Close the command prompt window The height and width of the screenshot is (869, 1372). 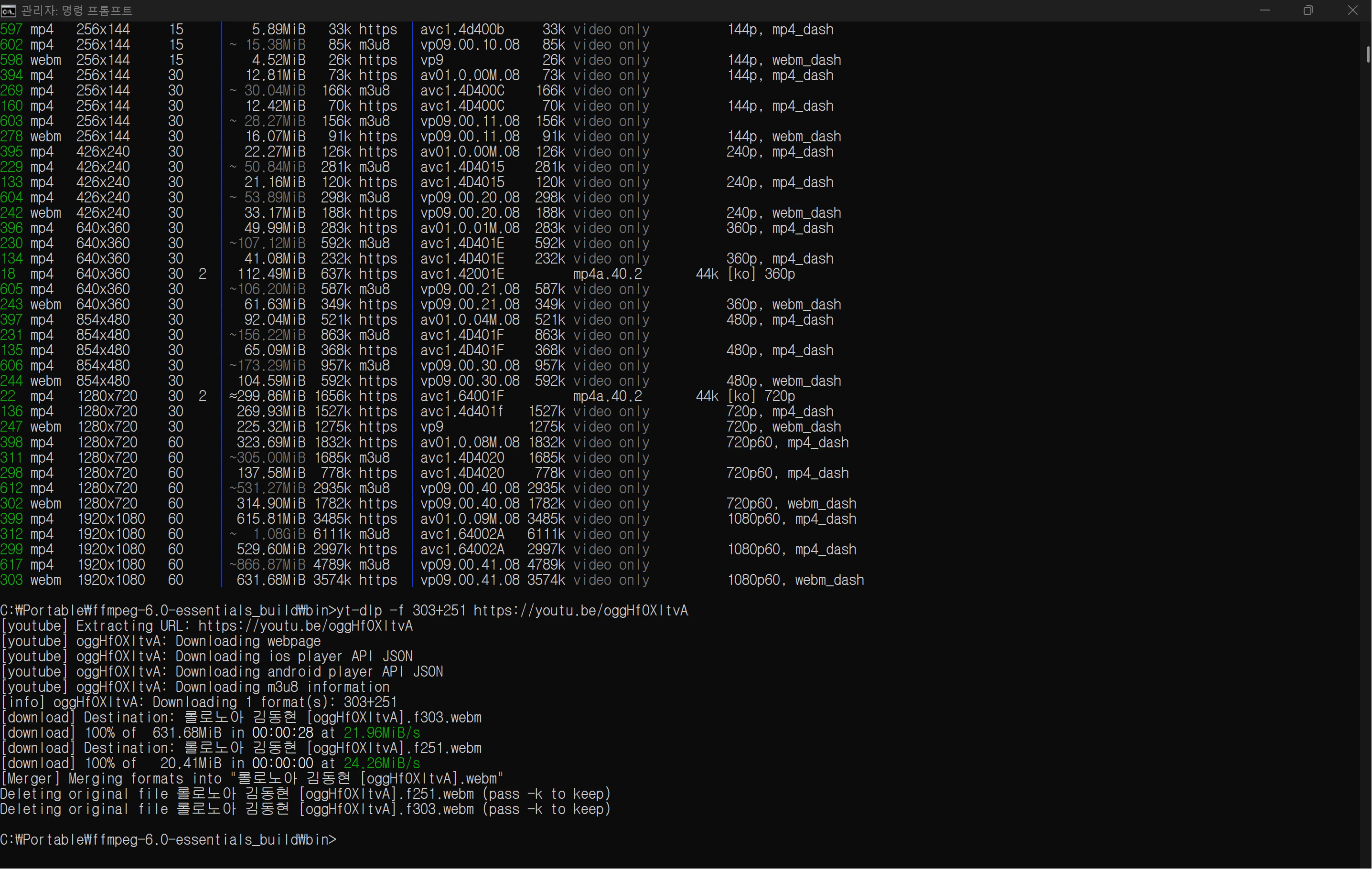pyautogui.click(x=1352, y=10)
